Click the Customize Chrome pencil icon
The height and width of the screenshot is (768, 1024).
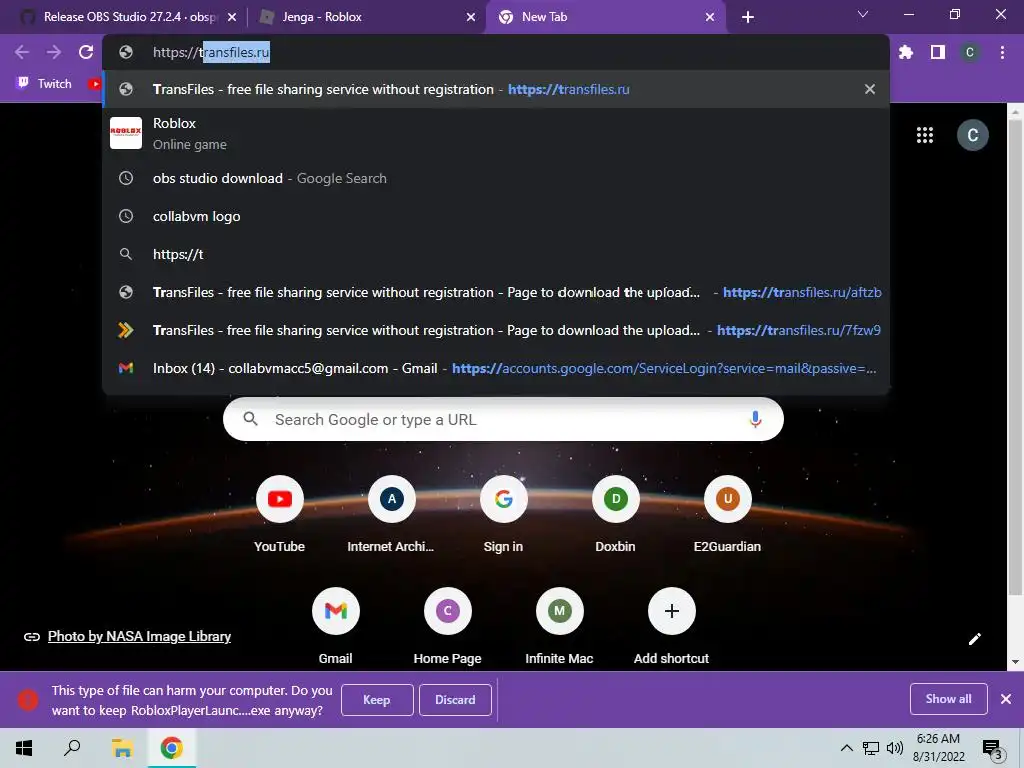pos(974,639)
